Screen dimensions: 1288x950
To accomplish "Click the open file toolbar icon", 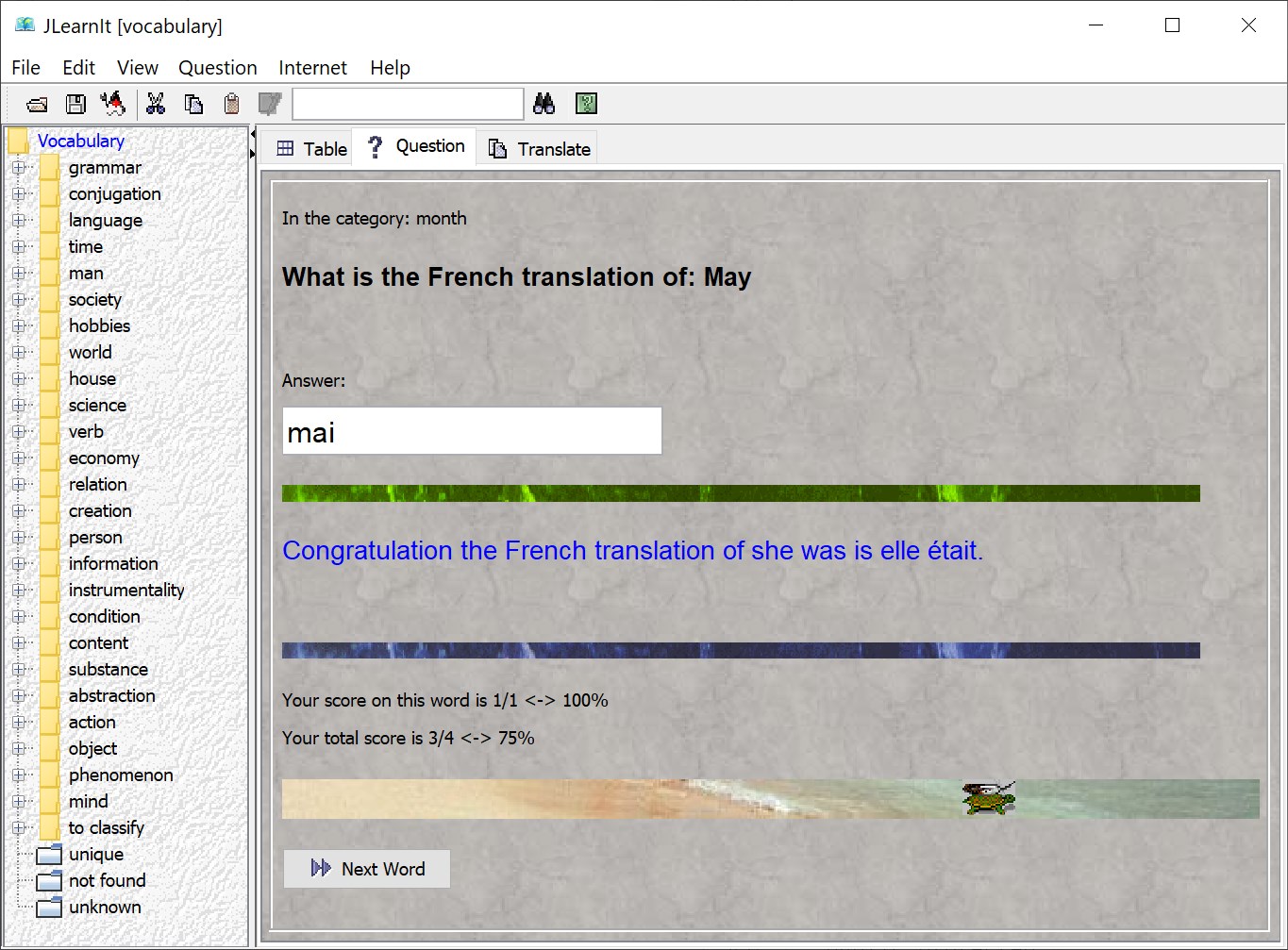I will [x=38, y=104].
